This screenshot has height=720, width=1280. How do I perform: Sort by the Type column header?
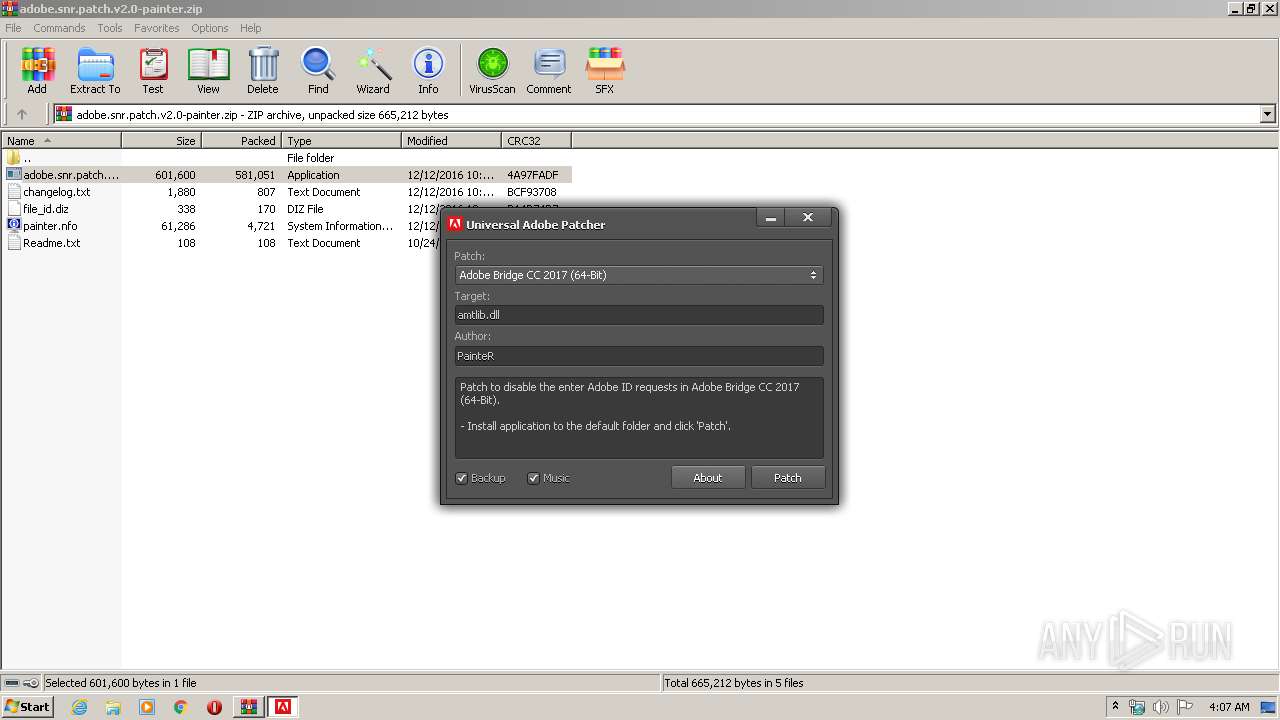pos(341,141)
